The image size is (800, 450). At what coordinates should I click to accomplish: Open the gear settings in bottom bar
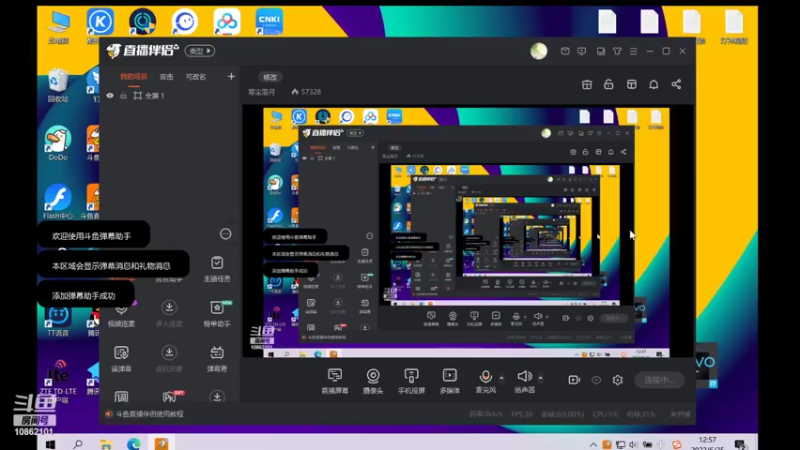coord(617,380)
